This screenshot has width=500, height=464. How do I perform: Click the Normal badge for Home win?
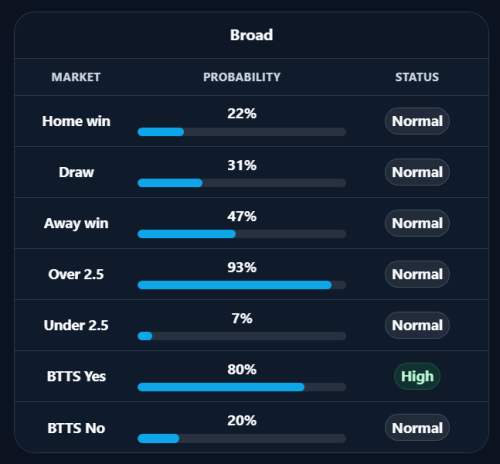click(x=417, y=121)
